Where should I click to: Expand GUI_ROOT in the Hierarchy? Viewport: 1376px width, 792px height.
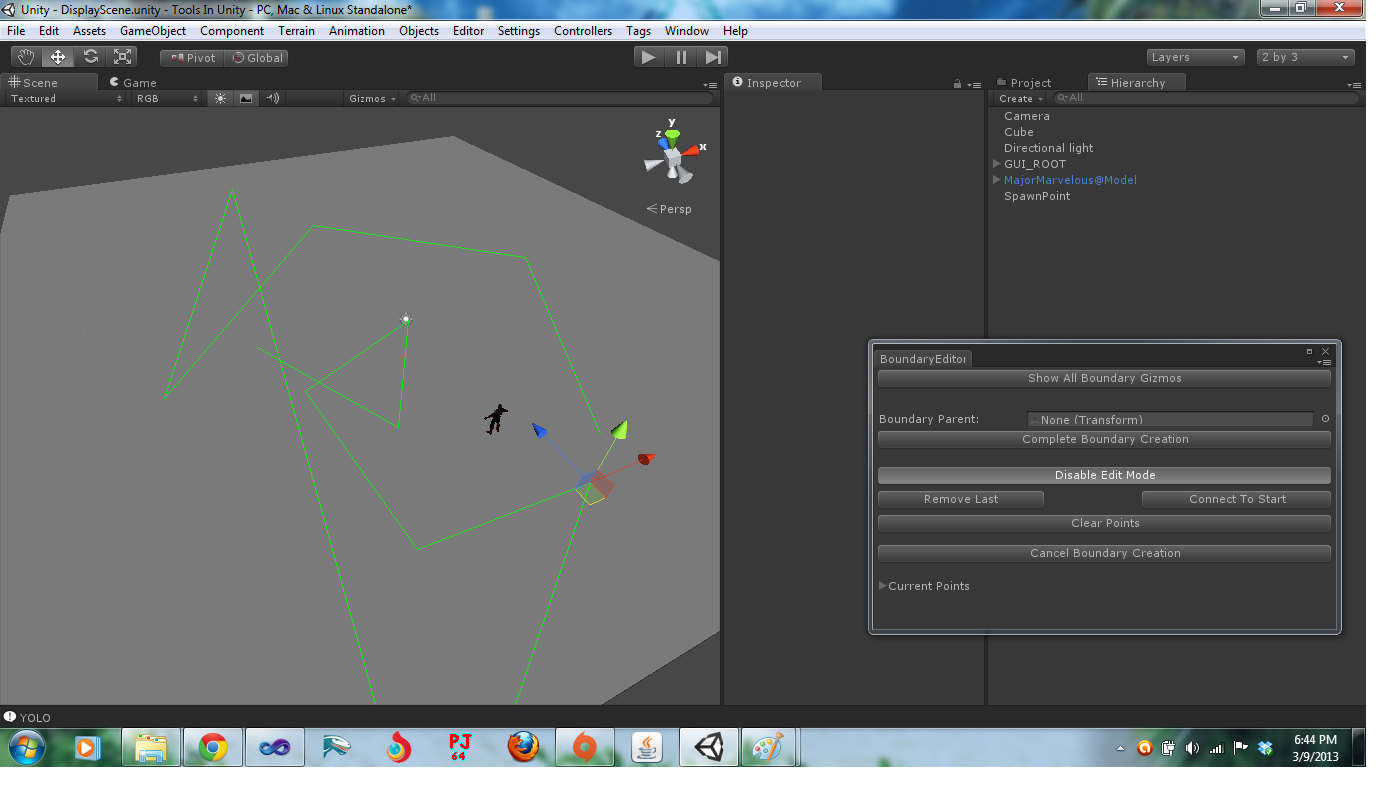click(x=997, y=164)
